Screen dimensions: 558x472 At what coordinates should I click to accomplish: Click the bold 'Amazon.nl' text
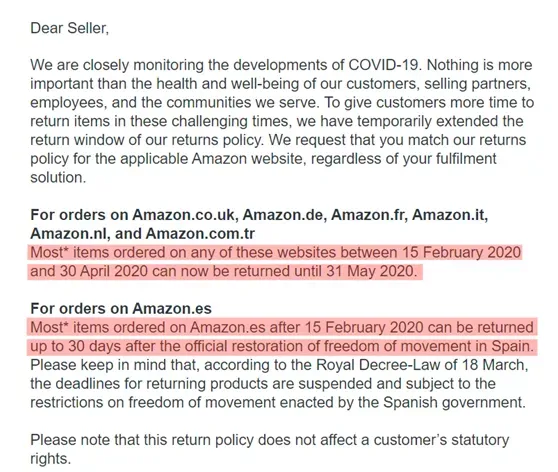(68, 234)
